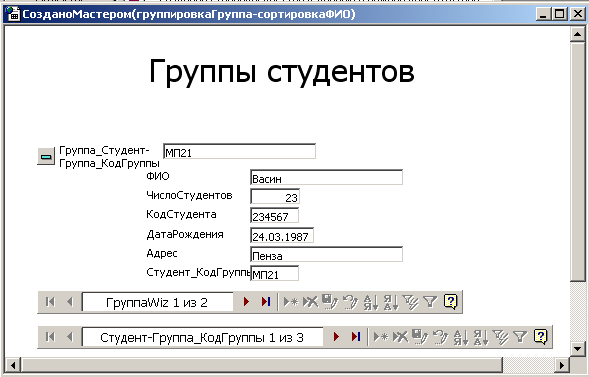This screenshot has width=589, height=377.
Task: Delete current record in ГруппаWiz navigator
Action: (310, 302)
